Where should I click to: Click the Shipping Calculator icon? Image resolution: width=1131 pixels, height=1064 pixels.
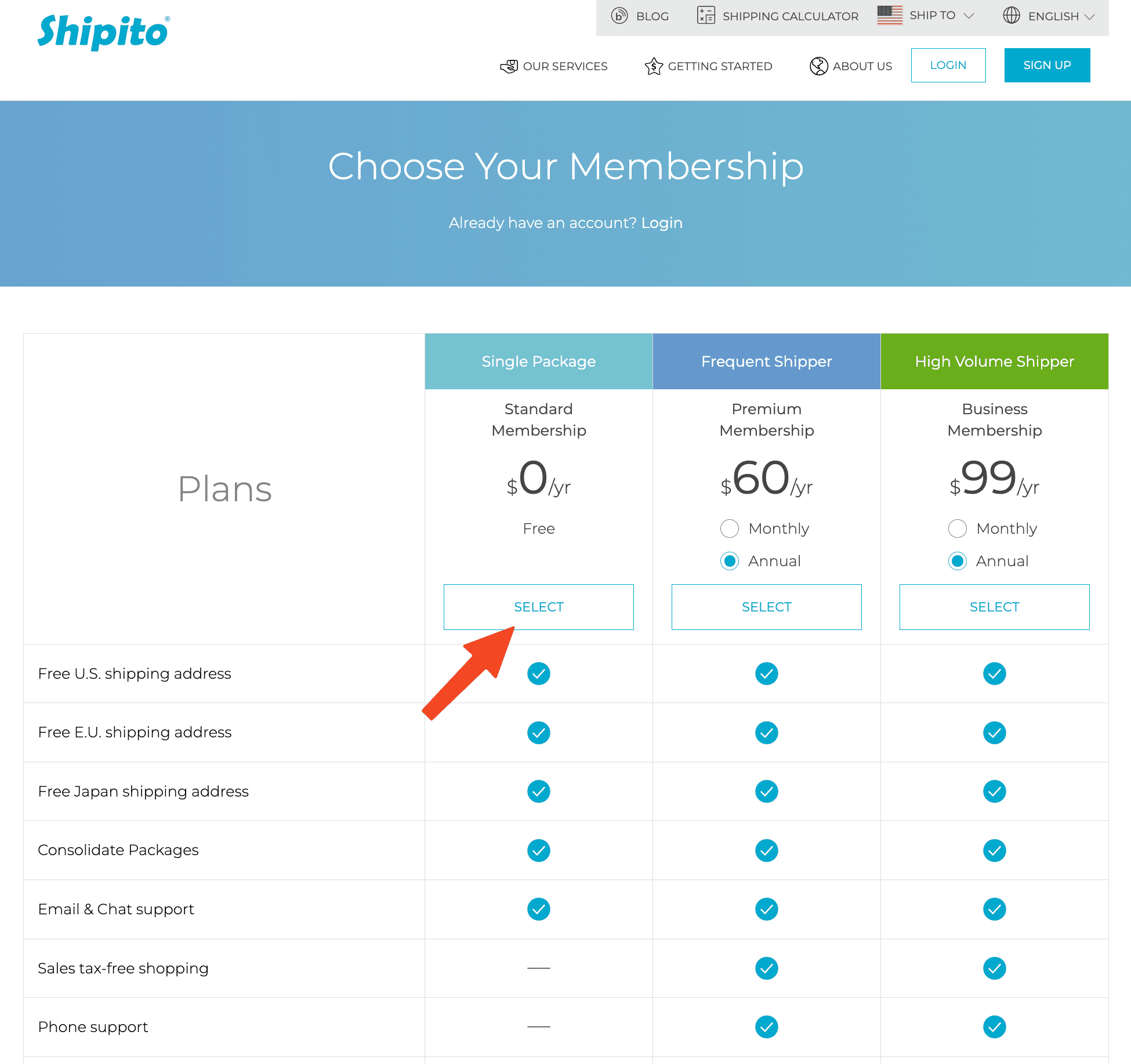point(706,16)
